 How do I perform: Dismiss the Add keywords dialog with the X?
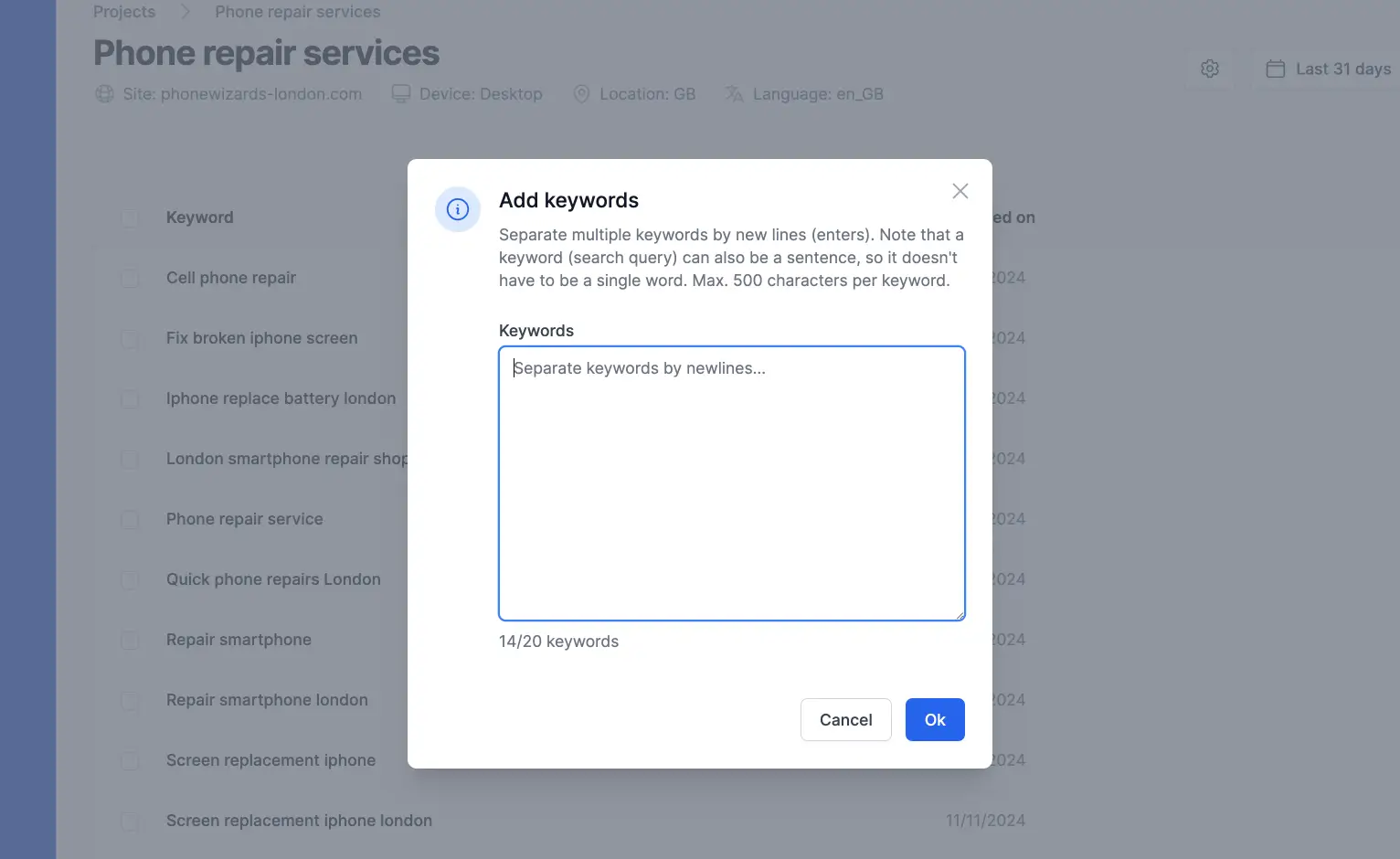[960, 191]
